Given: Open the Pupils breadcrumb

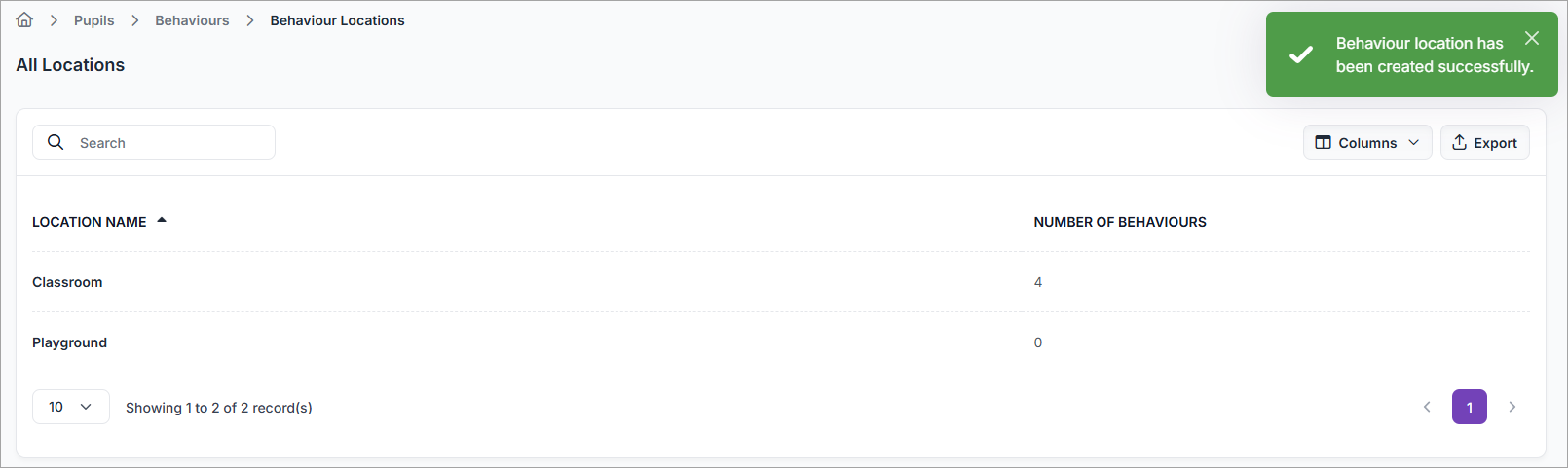Looking at the screenshot, I should (x=93, y=20).
